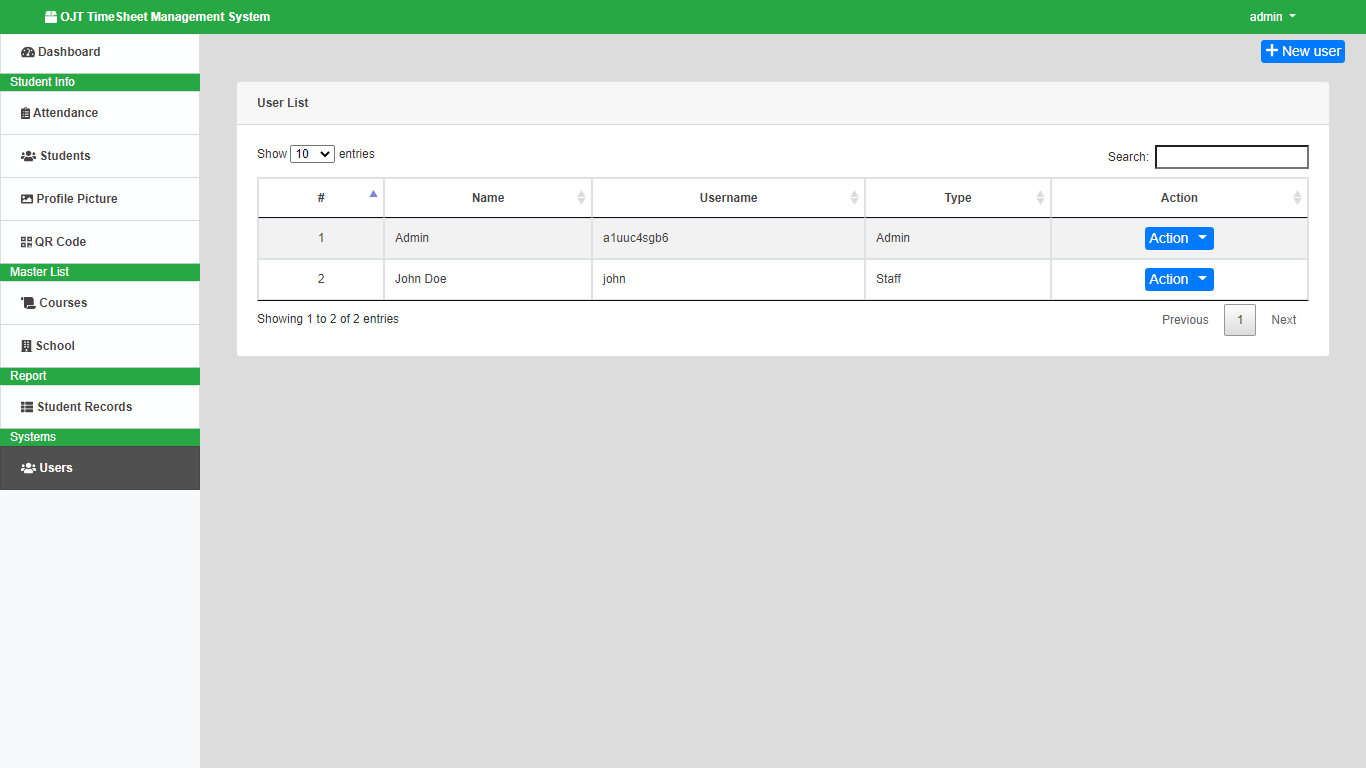Sort the table by the # column

pyautogui.click(x=321, y=198)
